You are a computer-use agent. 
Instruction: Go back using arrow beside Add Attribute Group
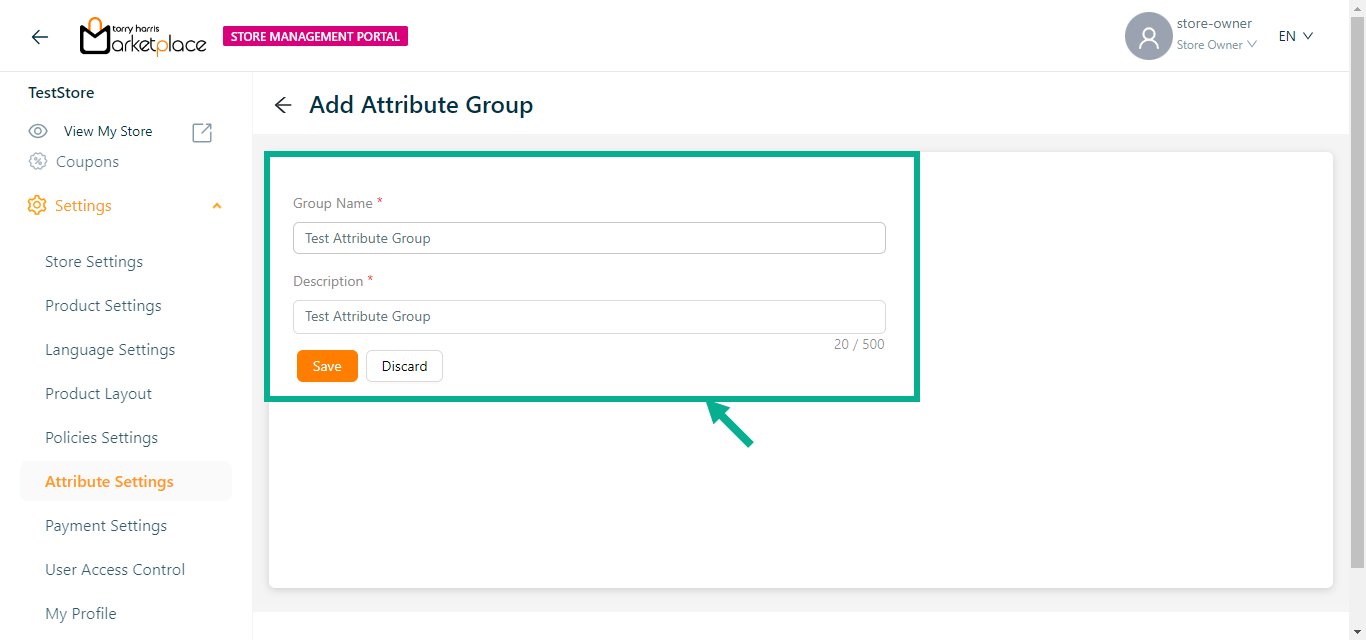(283, 105)
